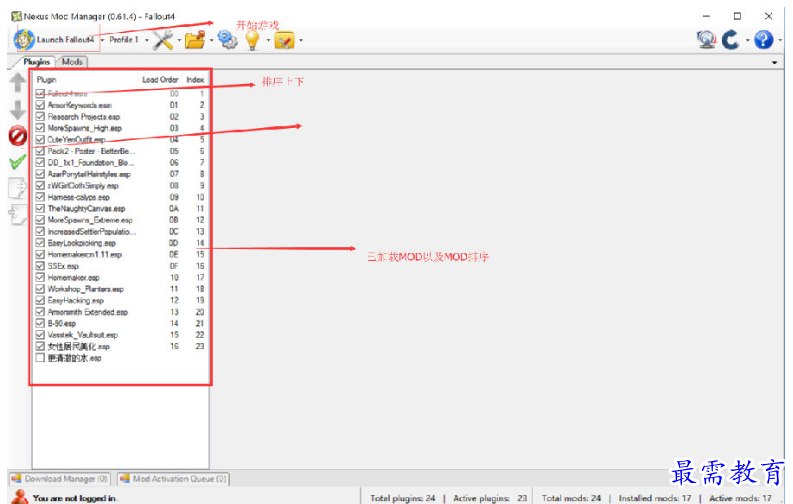Open the Mod Activation Queue (0) tab
The image size is (793, 504).
click(173, 478)
